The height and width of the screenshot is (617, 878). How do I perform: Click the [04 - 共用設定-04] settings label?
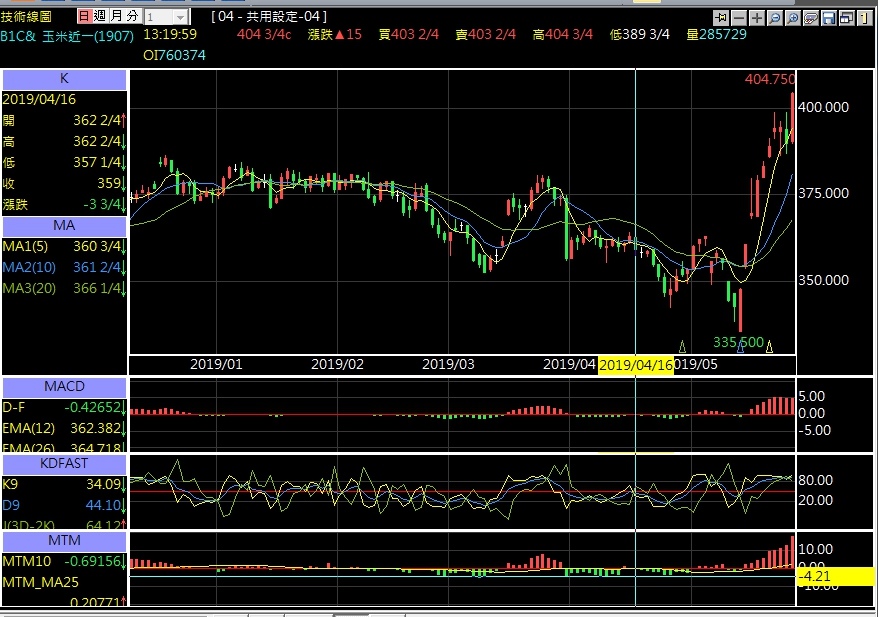(x=269, y=16)
